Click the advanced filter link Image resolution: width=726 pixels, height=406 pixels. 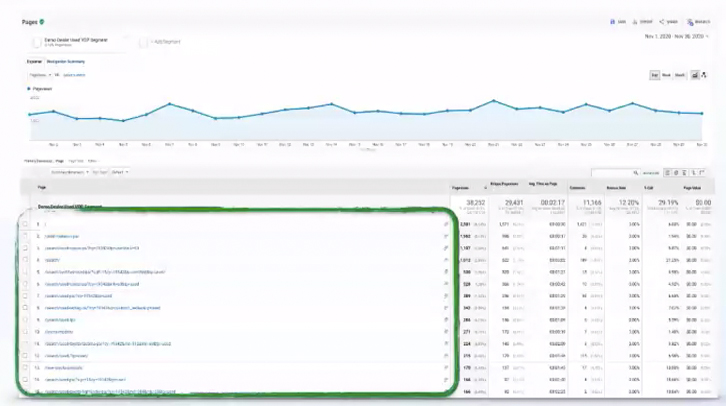pyautogui.click(x=651, y=173)
